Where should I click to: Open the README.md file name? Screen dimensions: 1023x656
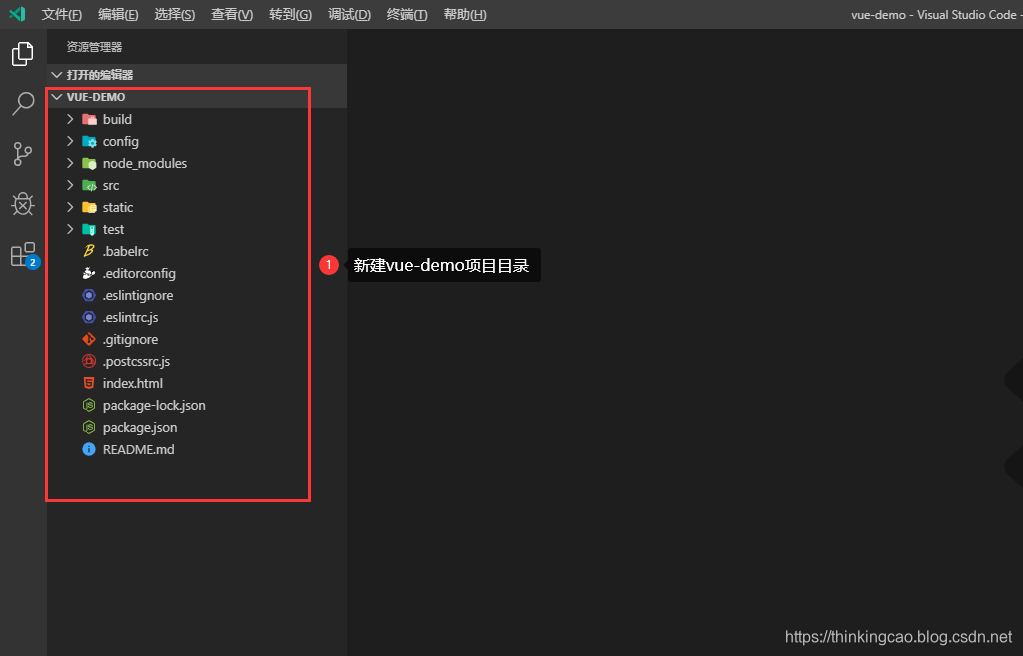(x=138, y=450)
